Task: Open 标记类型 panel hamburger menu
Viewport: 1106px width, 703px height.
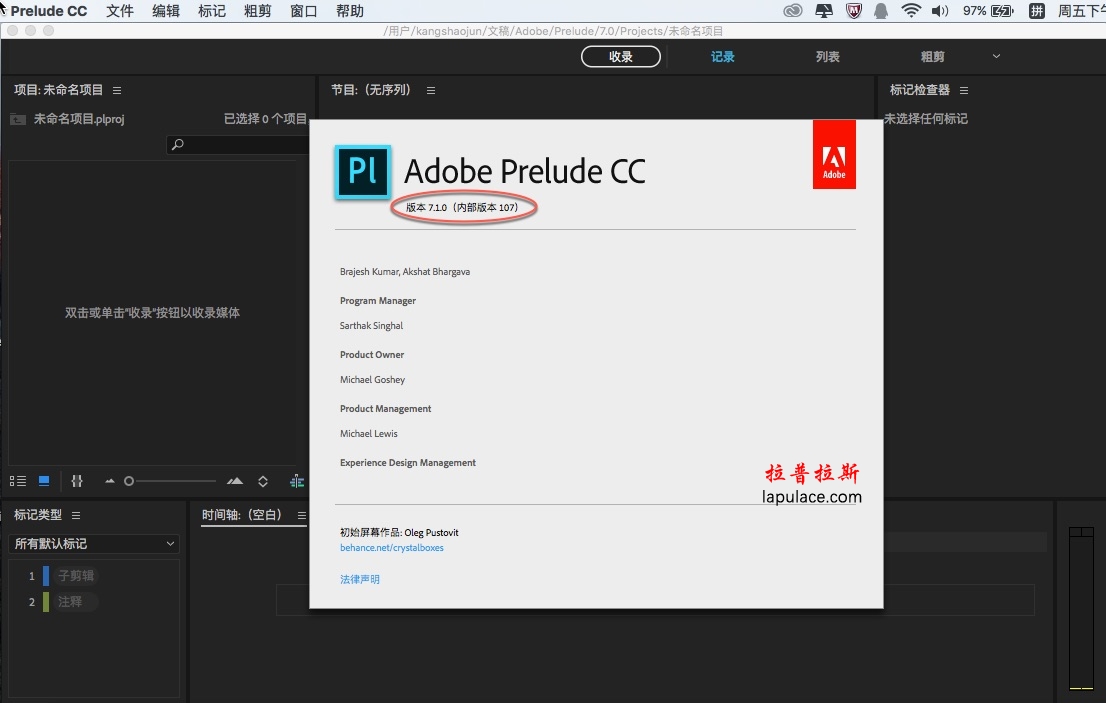Action: tap(76, 515)
